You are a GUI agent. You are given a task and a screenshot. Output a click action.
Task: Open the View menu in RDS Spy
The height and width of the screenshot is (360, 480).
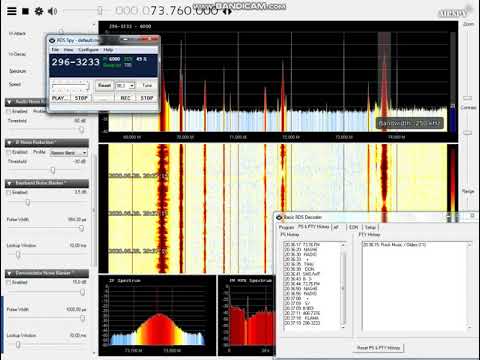[x=68, y=50]
